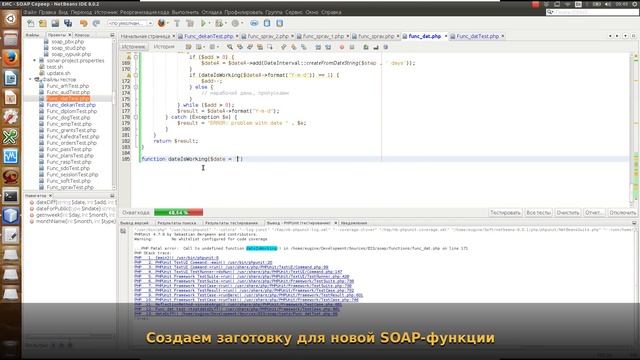Select Func_kafedraTest.php in the project tree
This screenshot has width=640, height=360.
[73, 137]
